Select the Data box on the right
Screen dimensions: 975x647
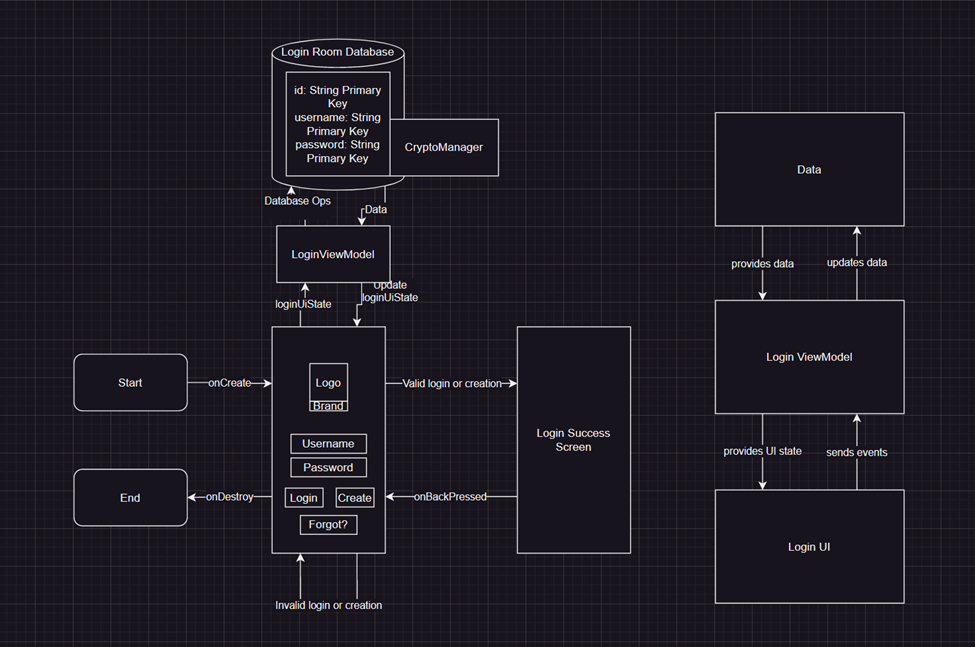[x=809, y=169]
